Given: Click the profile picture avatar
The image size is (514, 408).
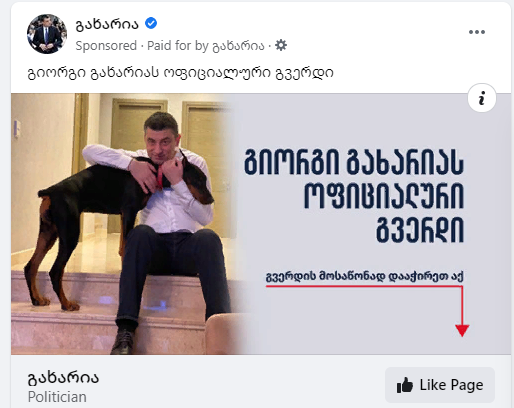Looking at the screenshot, I should tap(47, 34).
